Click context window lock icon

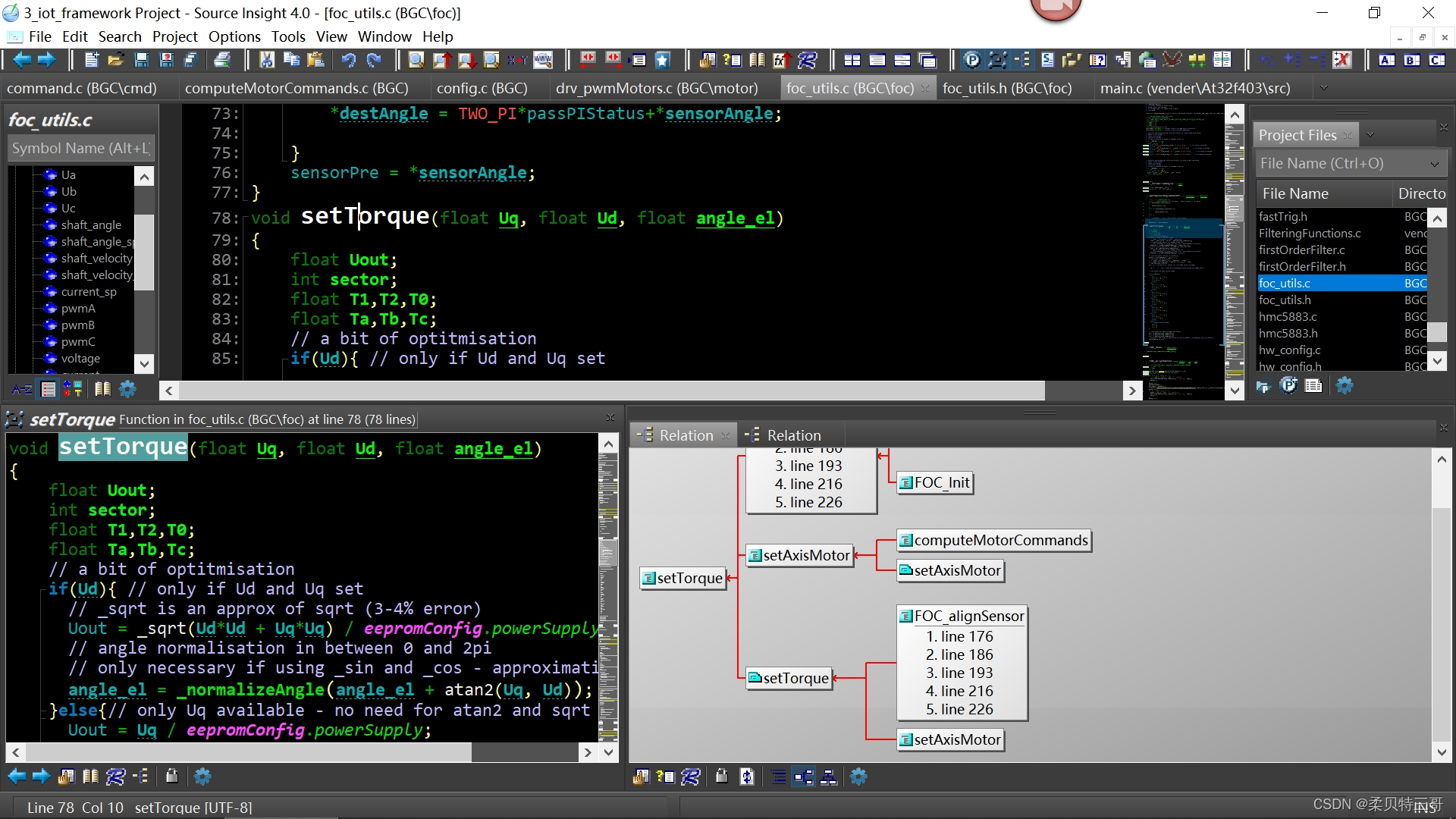coord(172,776)
